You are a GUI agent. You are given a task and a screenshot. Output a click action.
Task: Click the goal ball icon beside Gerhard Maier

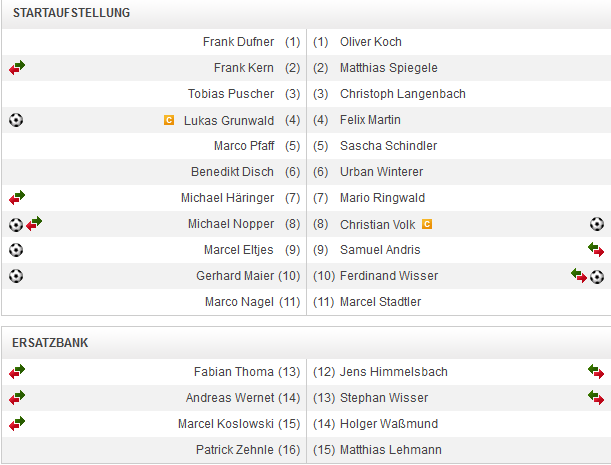(x=16, y=276)
